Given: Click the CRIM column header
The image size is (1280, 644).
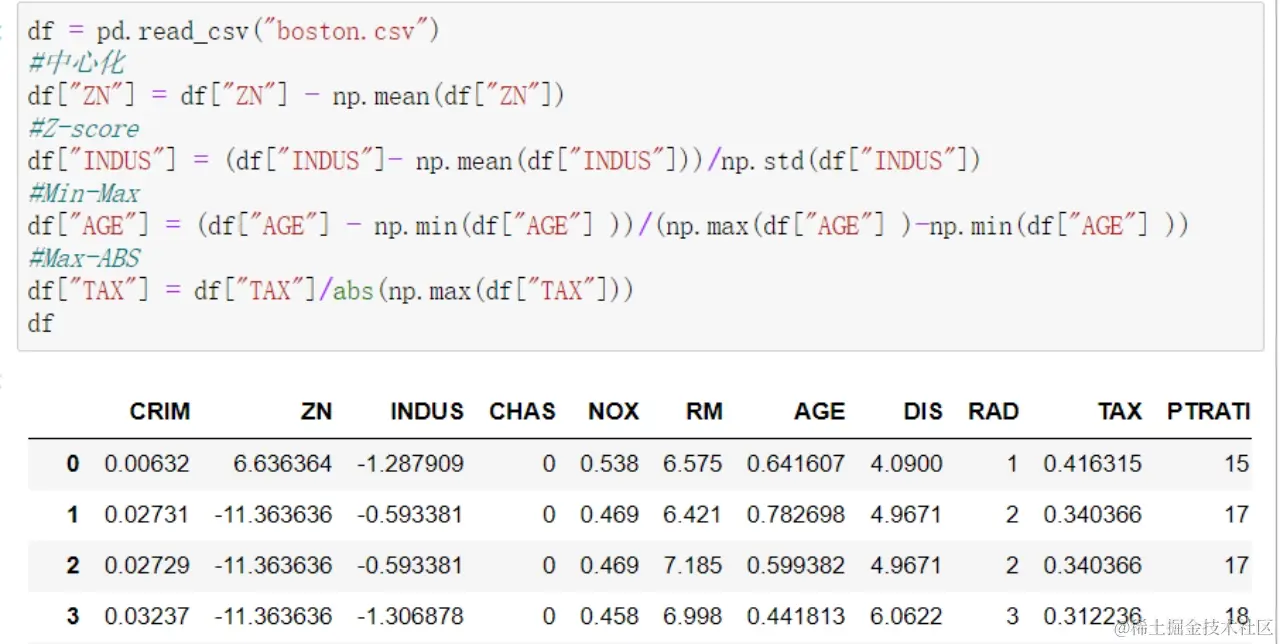Looking at the screenshot, I should (x=159, y=411).
